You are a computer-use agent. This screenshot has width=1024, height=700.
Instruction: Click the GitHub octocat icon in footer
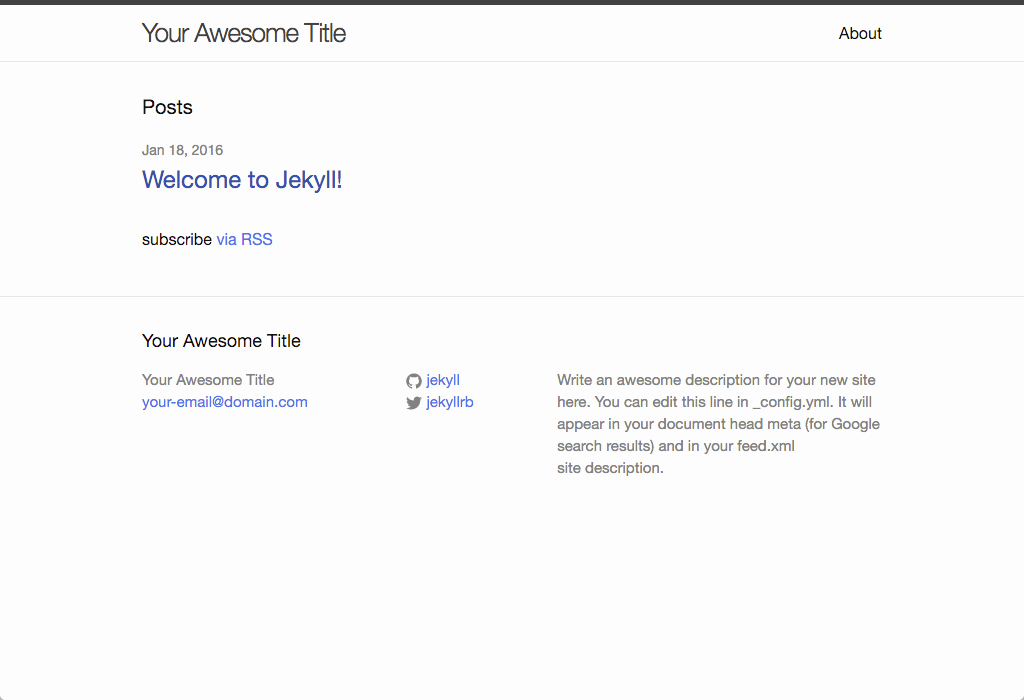coord(414,381)
